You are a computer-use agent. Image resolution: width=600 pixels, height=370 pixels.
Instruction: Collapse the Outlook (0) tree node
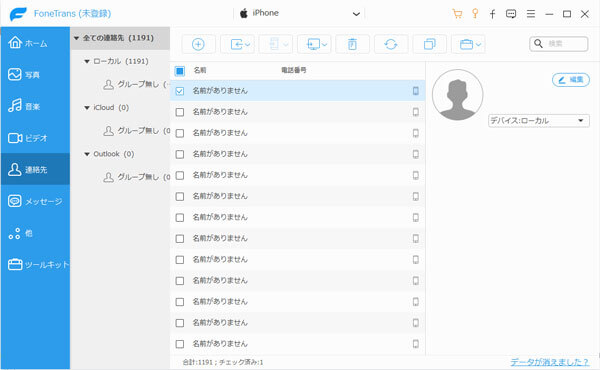87,154
